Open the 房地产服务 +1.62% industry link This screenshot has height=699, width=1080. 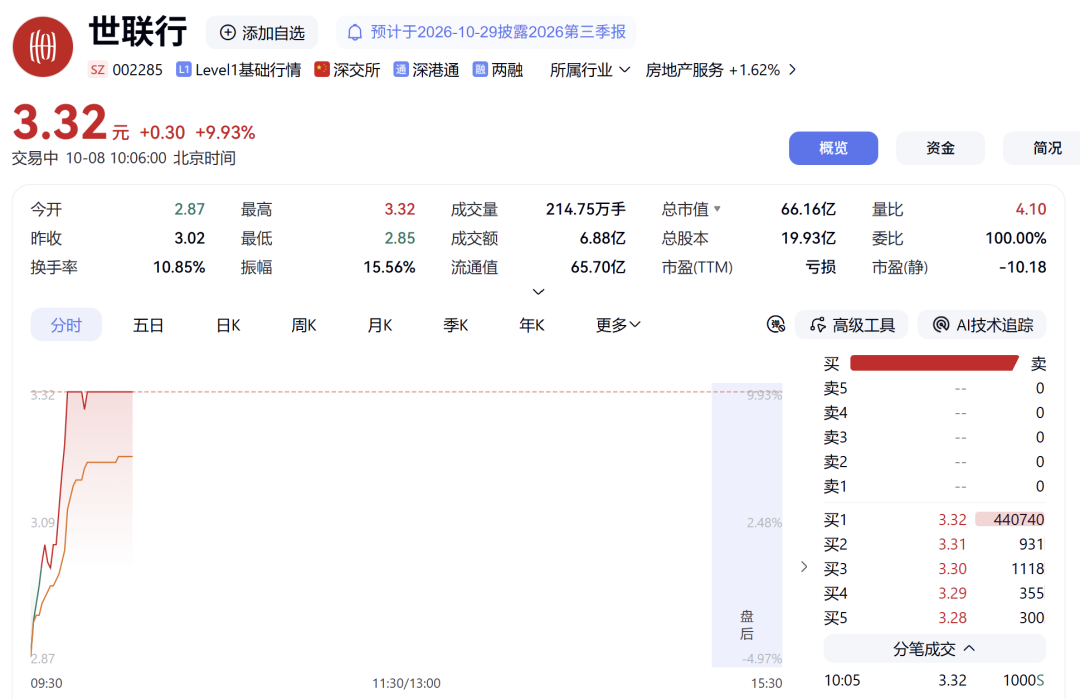[x=713, y=70]
